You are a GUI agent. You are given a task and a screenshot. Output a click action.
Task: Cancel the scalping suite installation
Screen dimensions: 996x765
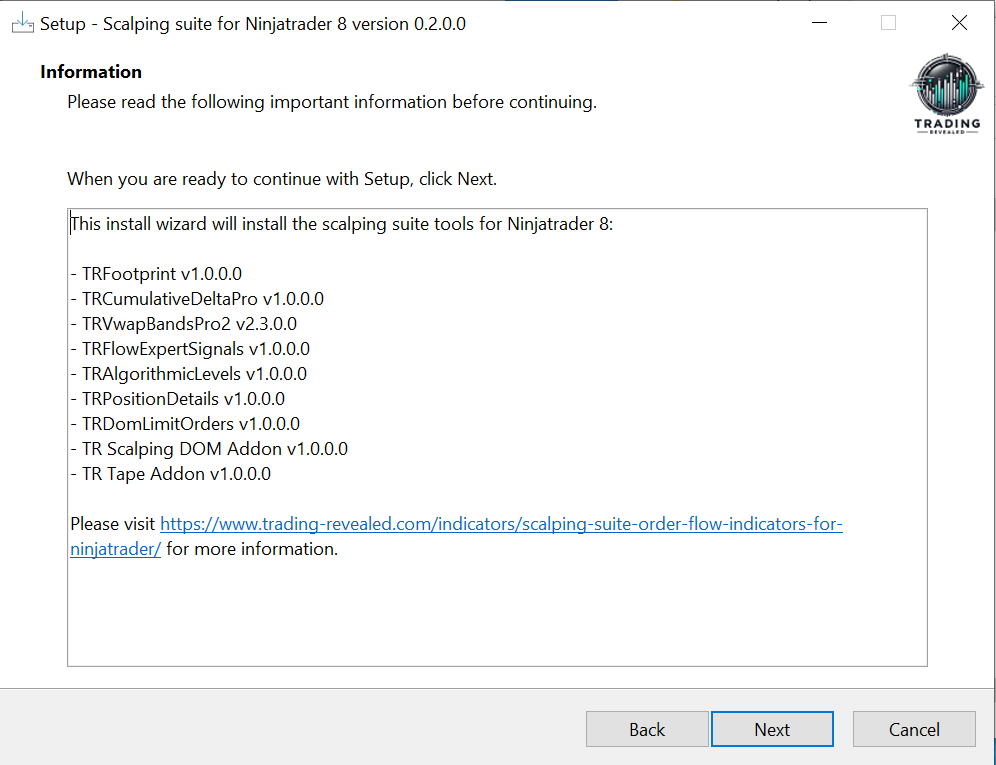tap(914, 729)
